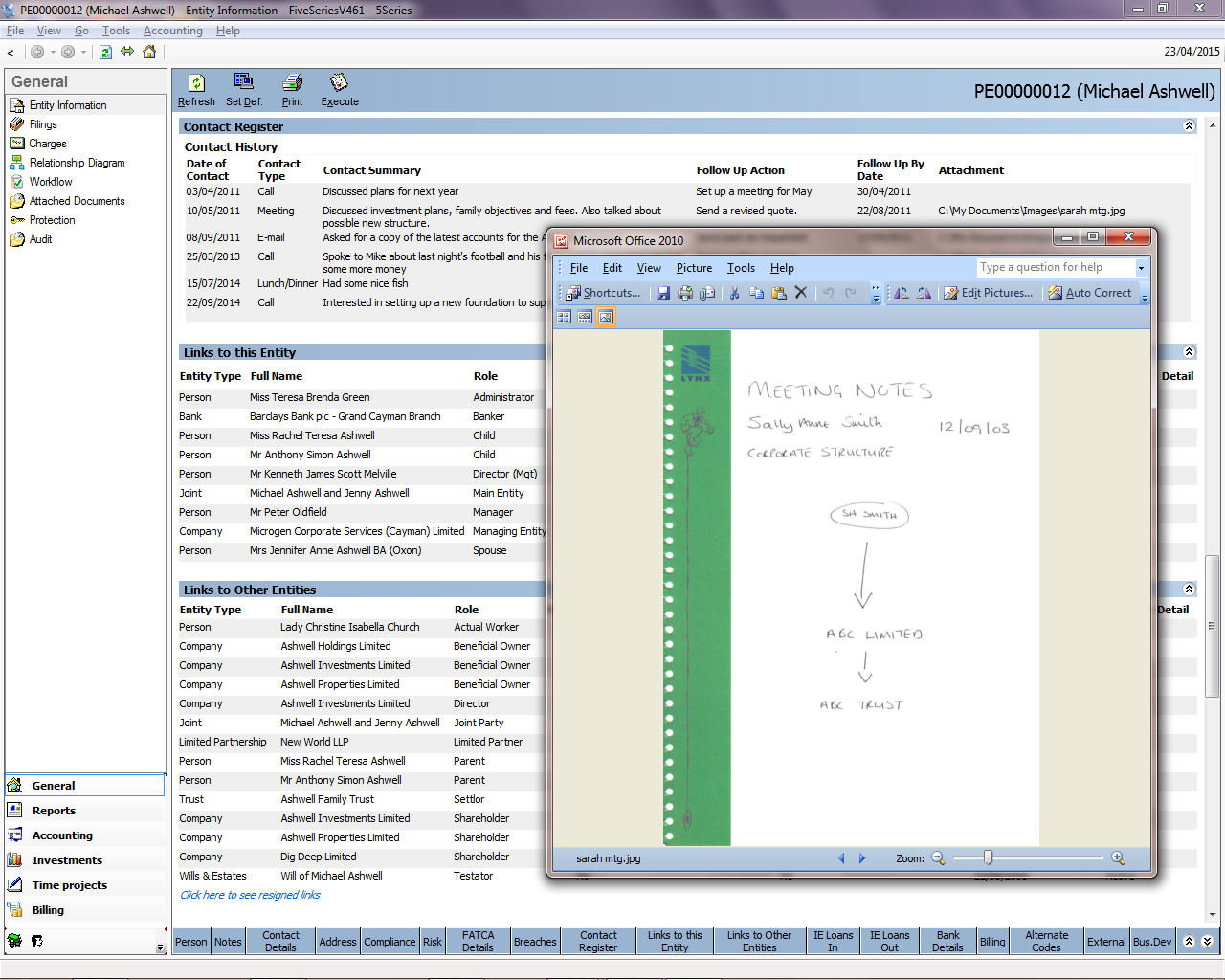This screenshot has width=1225, height=980.
Task: Switch to Filmstrip view in picture viewer
Action: (x=585, y=317)
